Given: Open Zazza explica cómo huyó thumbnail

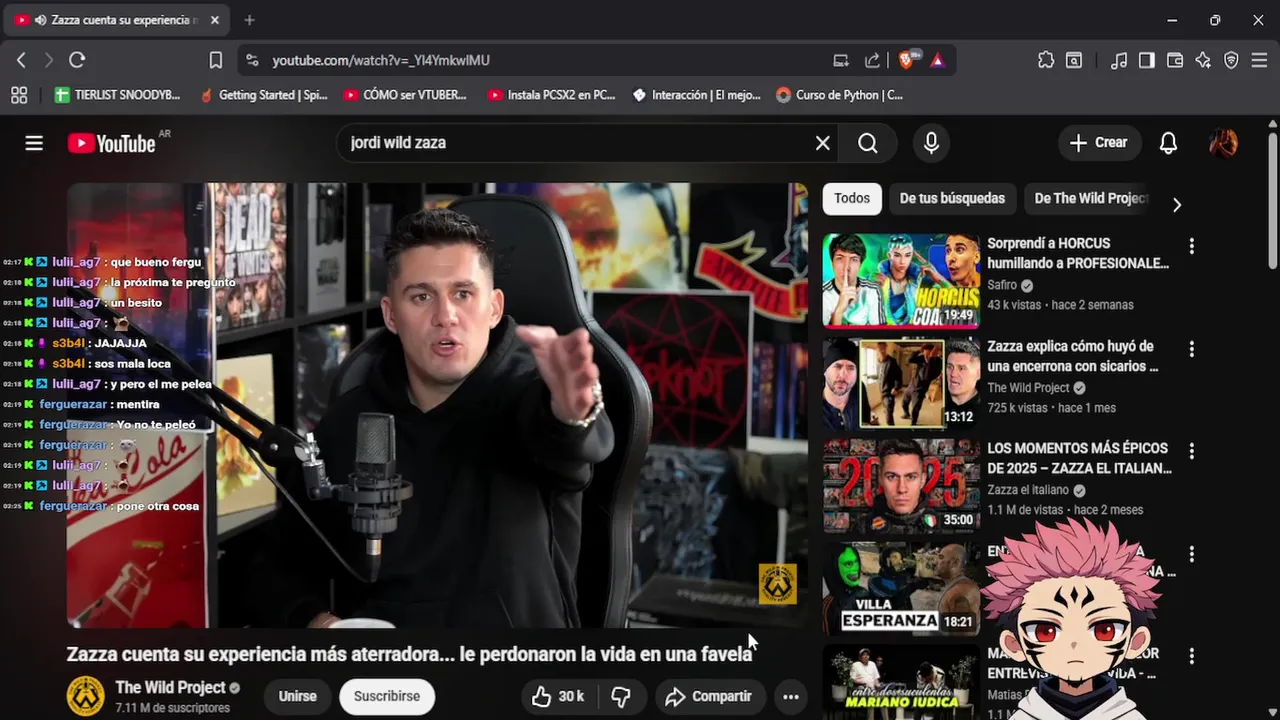Looking at the screenshot, I should pos(901,383).
